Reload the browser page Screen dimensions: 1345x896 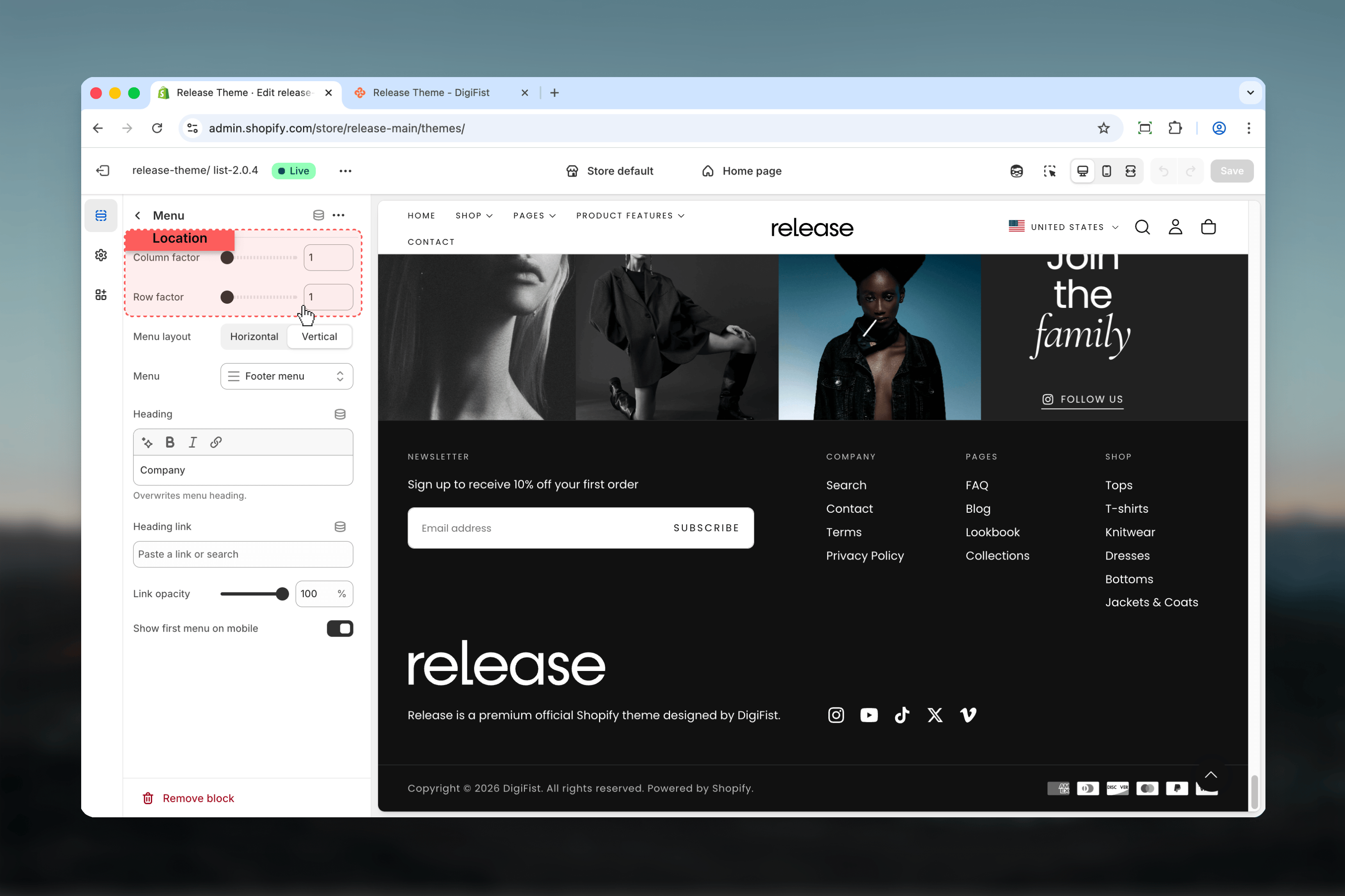pos(157,128)
